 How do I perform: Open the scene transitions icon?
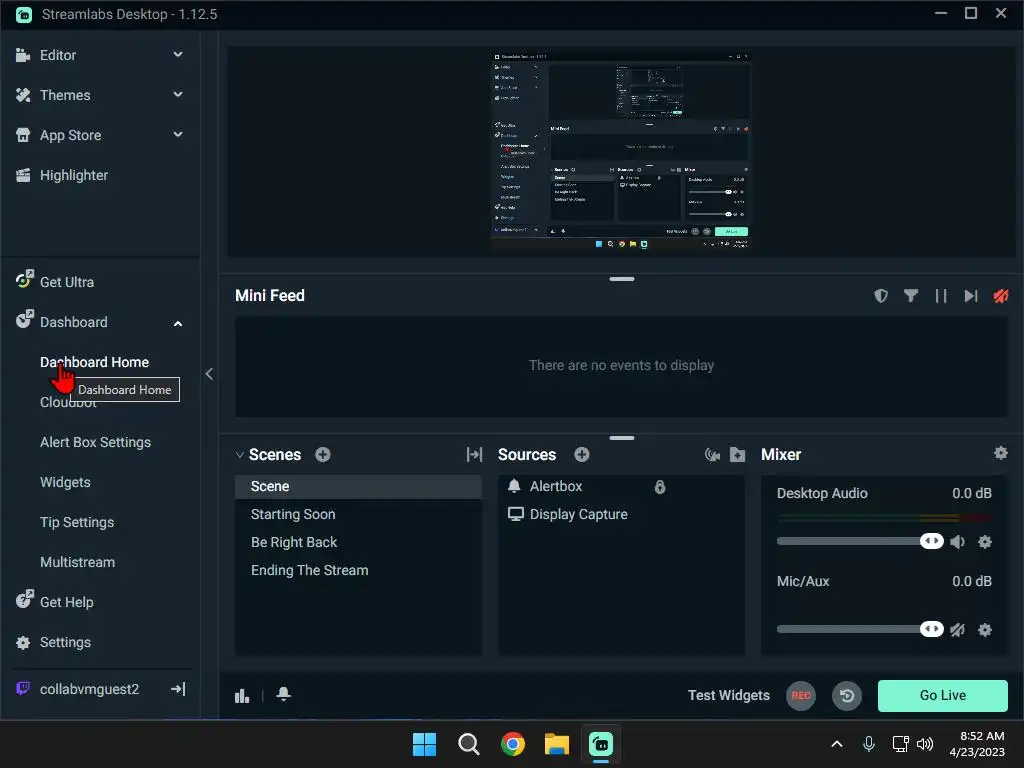pos(474,455)
